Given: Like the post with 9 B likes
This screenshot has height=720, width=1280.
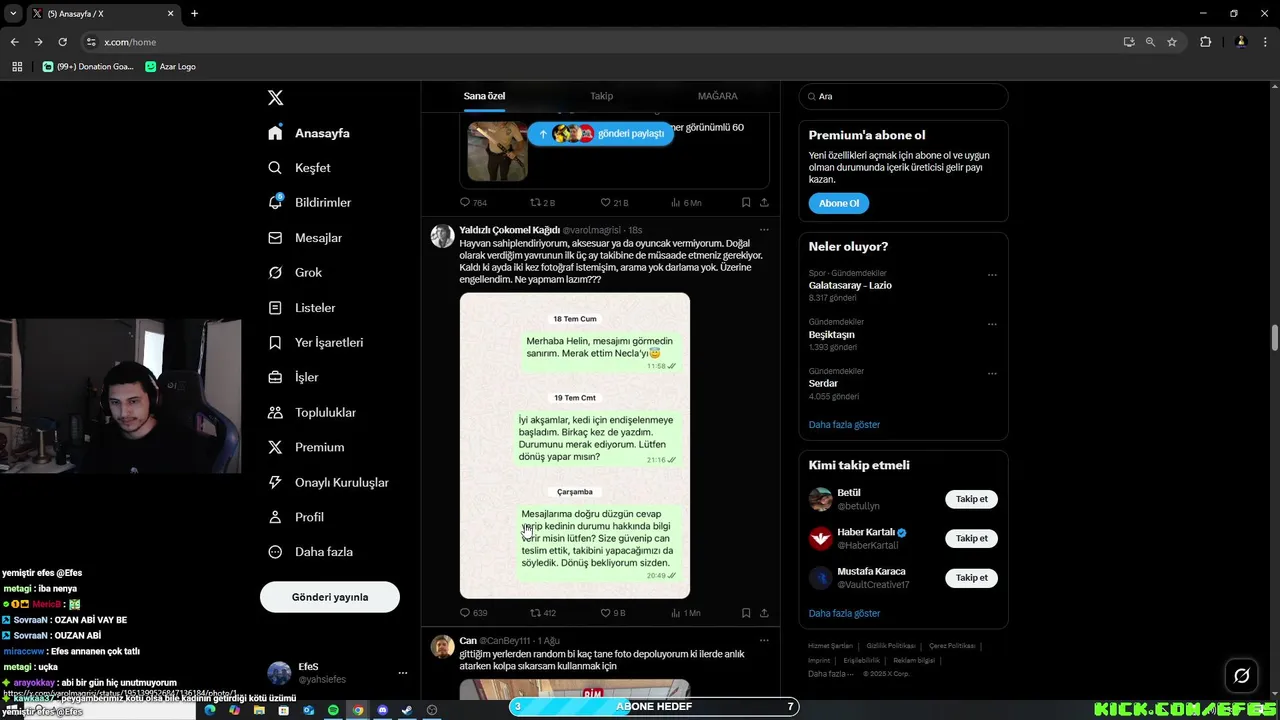Looking at the screenshot, I should [x=605, y=613].
